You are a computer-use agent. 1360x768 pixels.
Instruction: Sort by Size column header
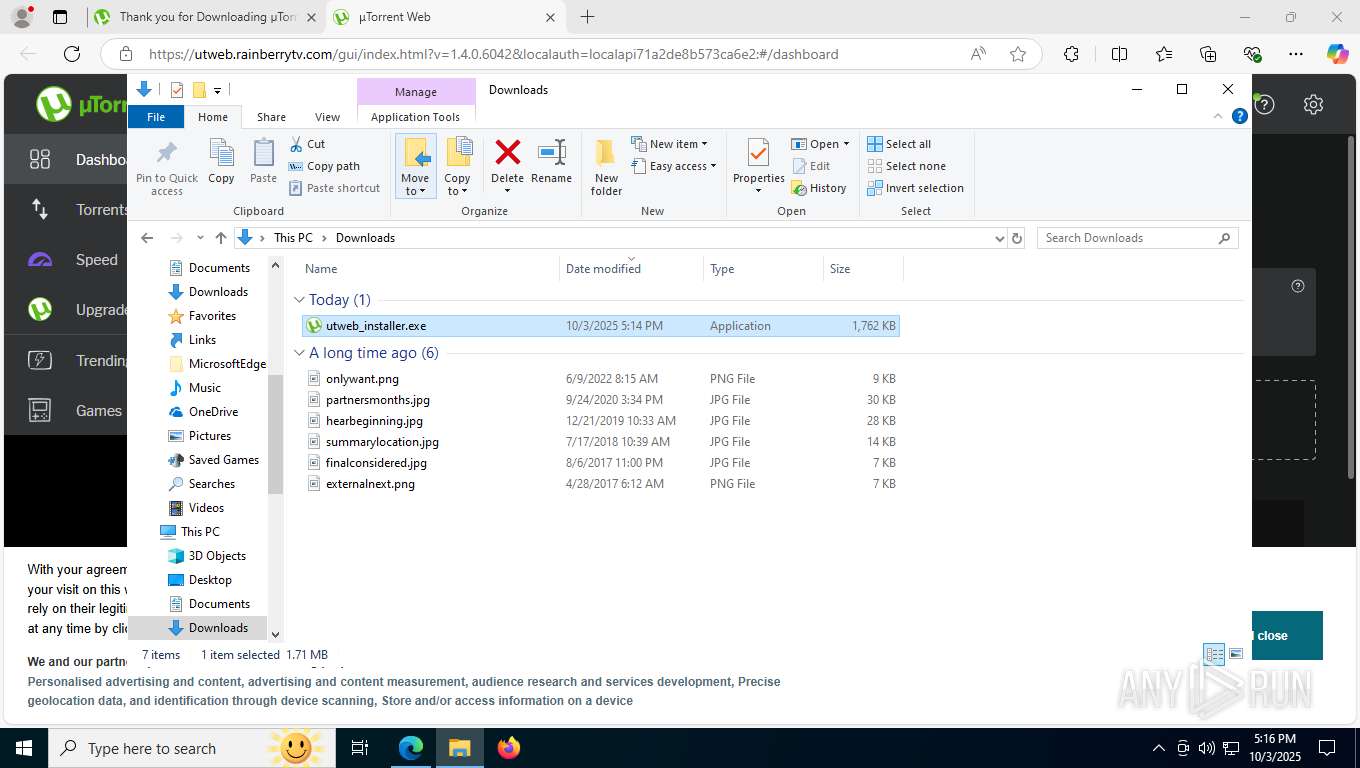pos(863,269)
